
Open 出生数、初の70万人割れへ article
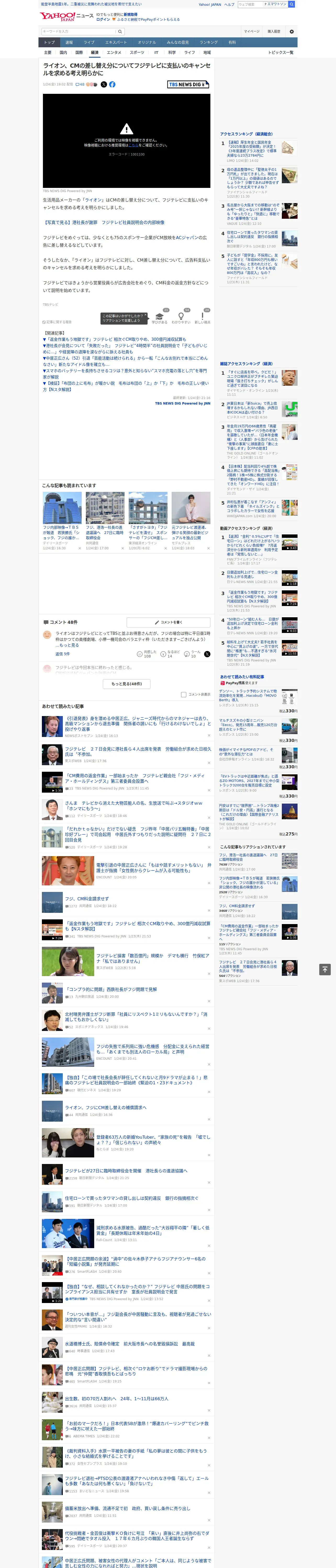116,1399
